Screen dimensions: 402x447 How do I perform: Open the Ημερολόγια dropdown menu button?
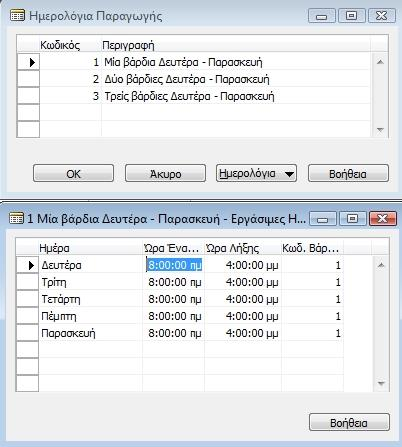[x=256, y=173]
